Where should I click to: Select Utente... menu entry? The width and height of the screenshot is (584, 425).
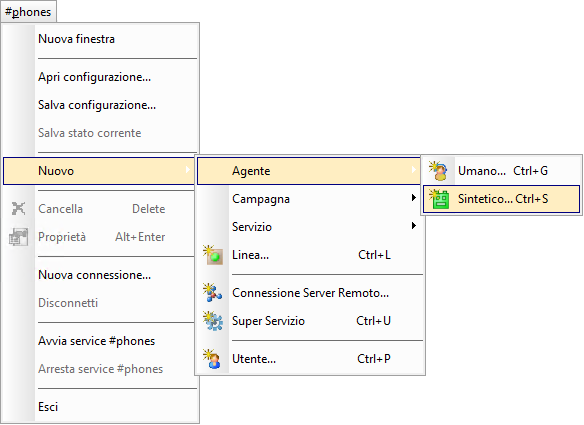310,359
